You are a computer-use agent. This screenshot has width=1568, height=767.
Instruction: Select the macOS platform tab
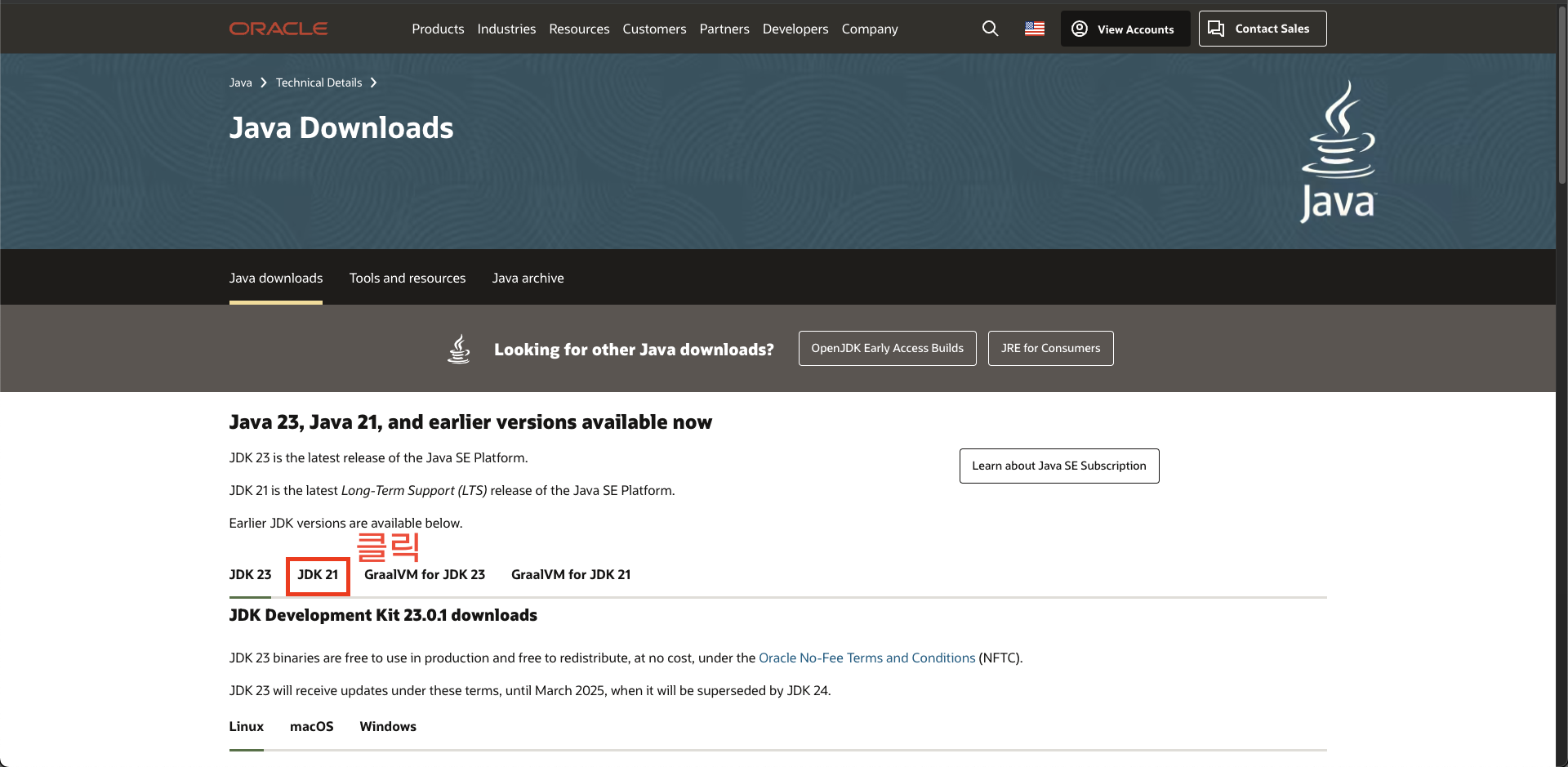pyautogui.click(x=311, y=726)
